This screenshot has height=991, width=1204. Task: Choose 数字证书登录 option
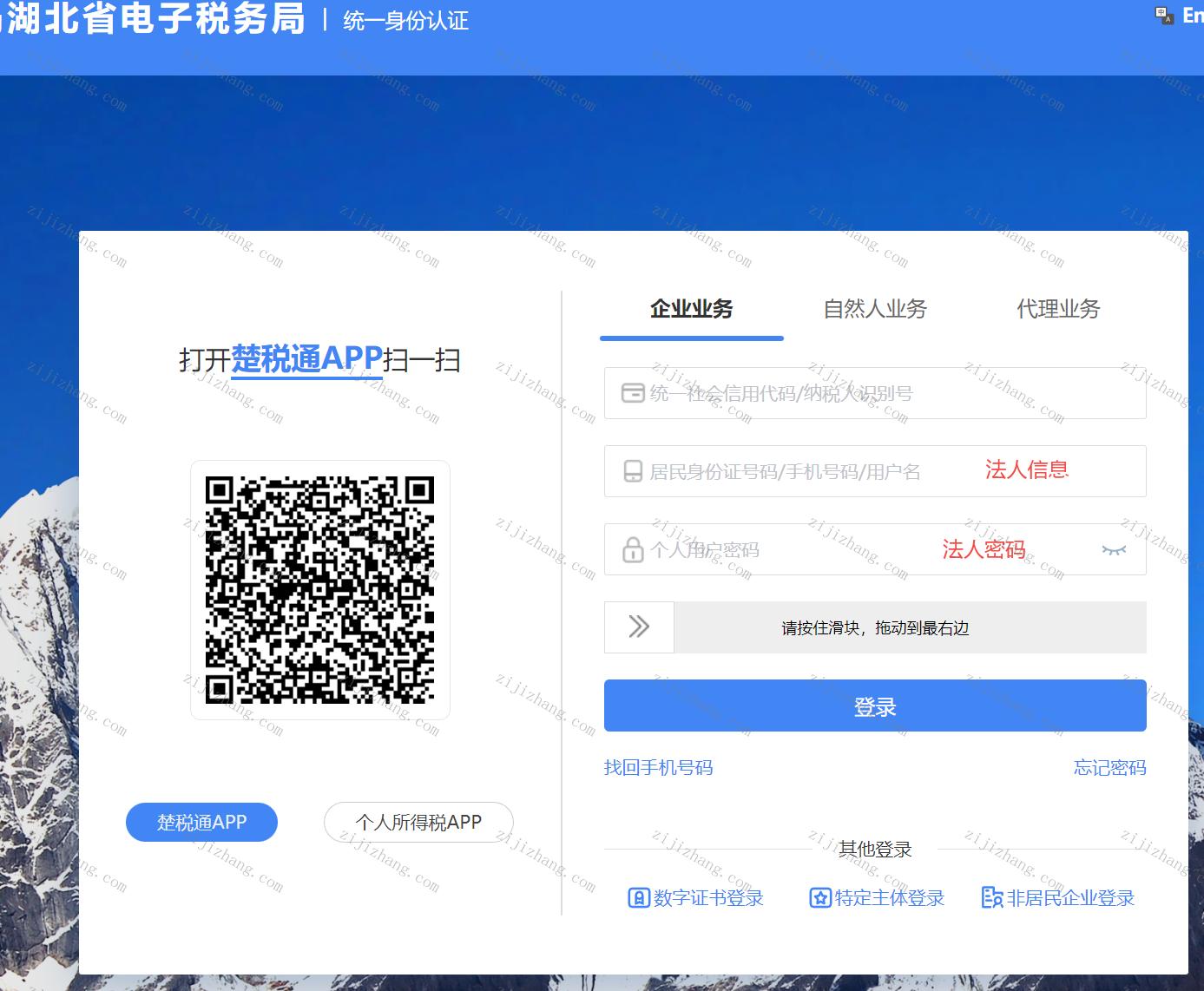tap(695, 898)
